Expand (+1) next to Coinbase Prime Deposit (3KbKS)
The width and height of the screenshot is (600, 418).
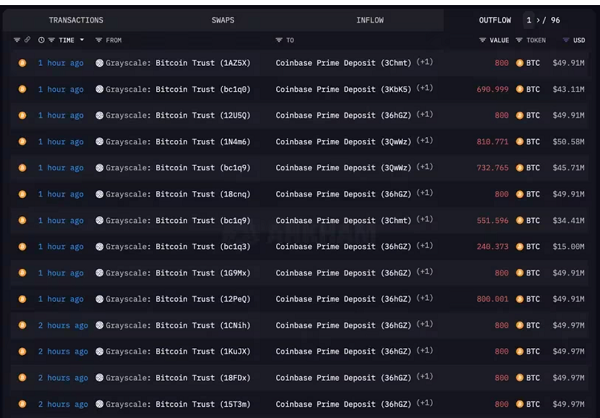(x=425, y=88)
